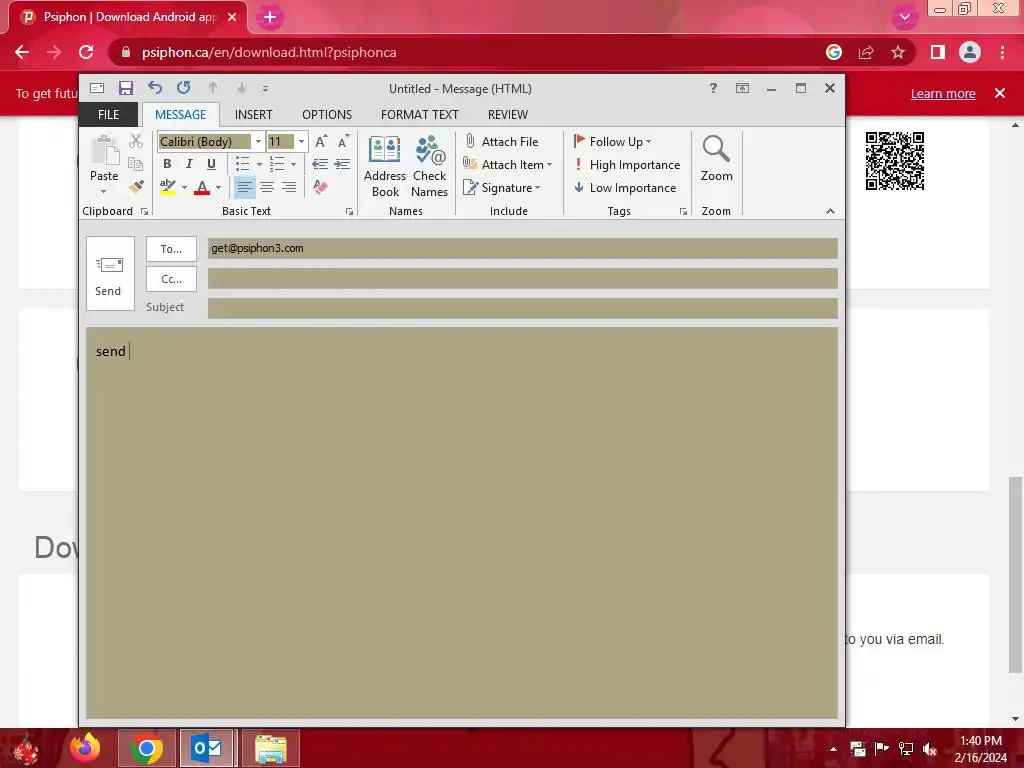Align text to the right

(289, 188)
